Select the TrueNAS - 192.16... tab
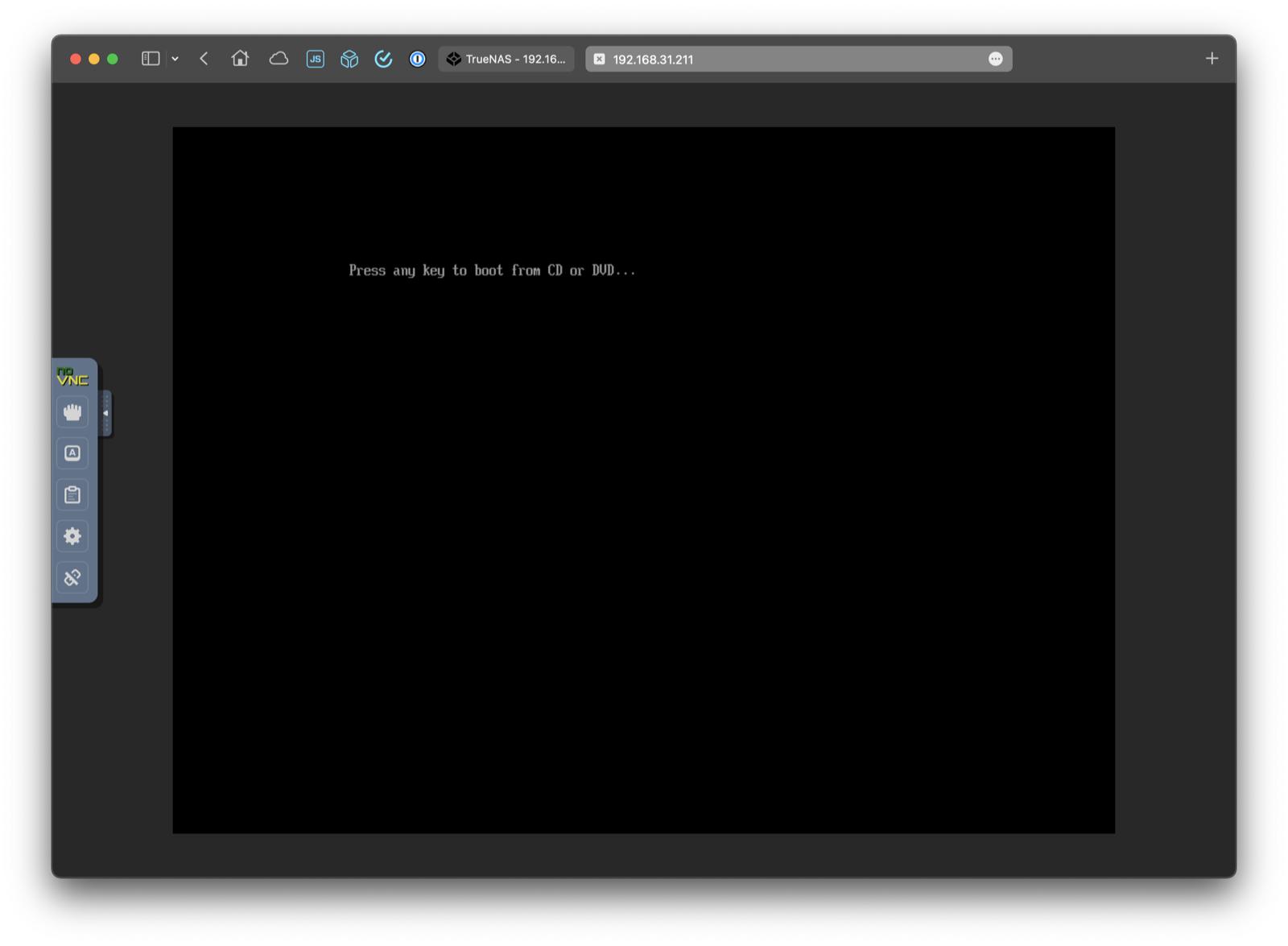 point(506,58)
